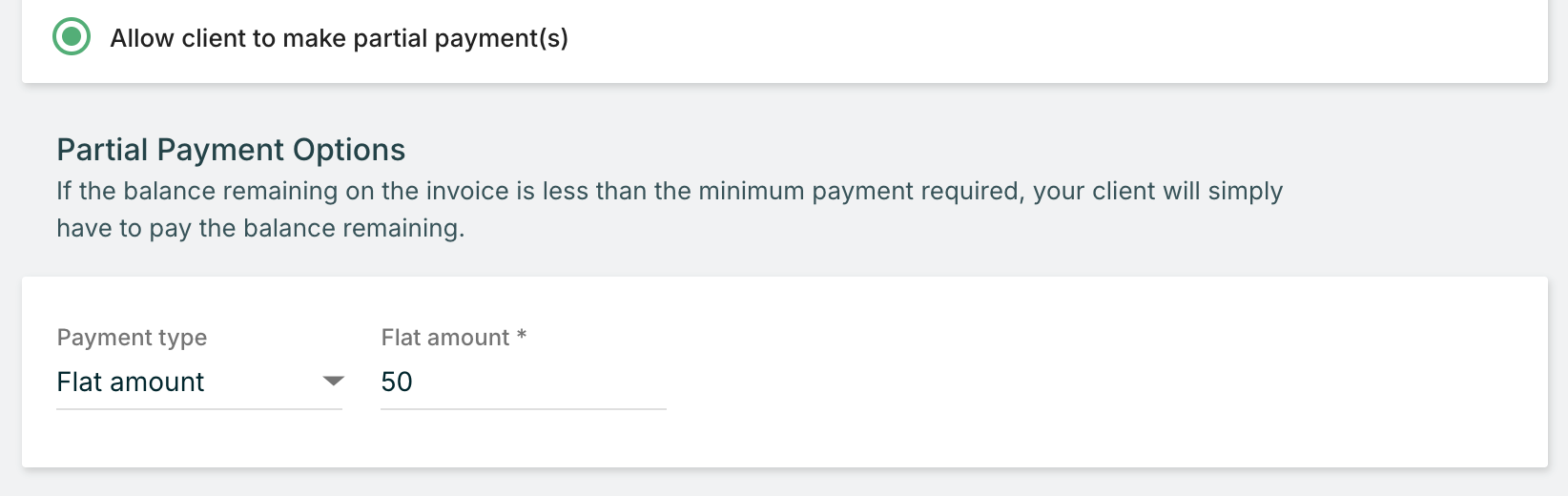1568x496 pixels.
Task: Click the "Flat amount *" field label
Action: [445, 338]
